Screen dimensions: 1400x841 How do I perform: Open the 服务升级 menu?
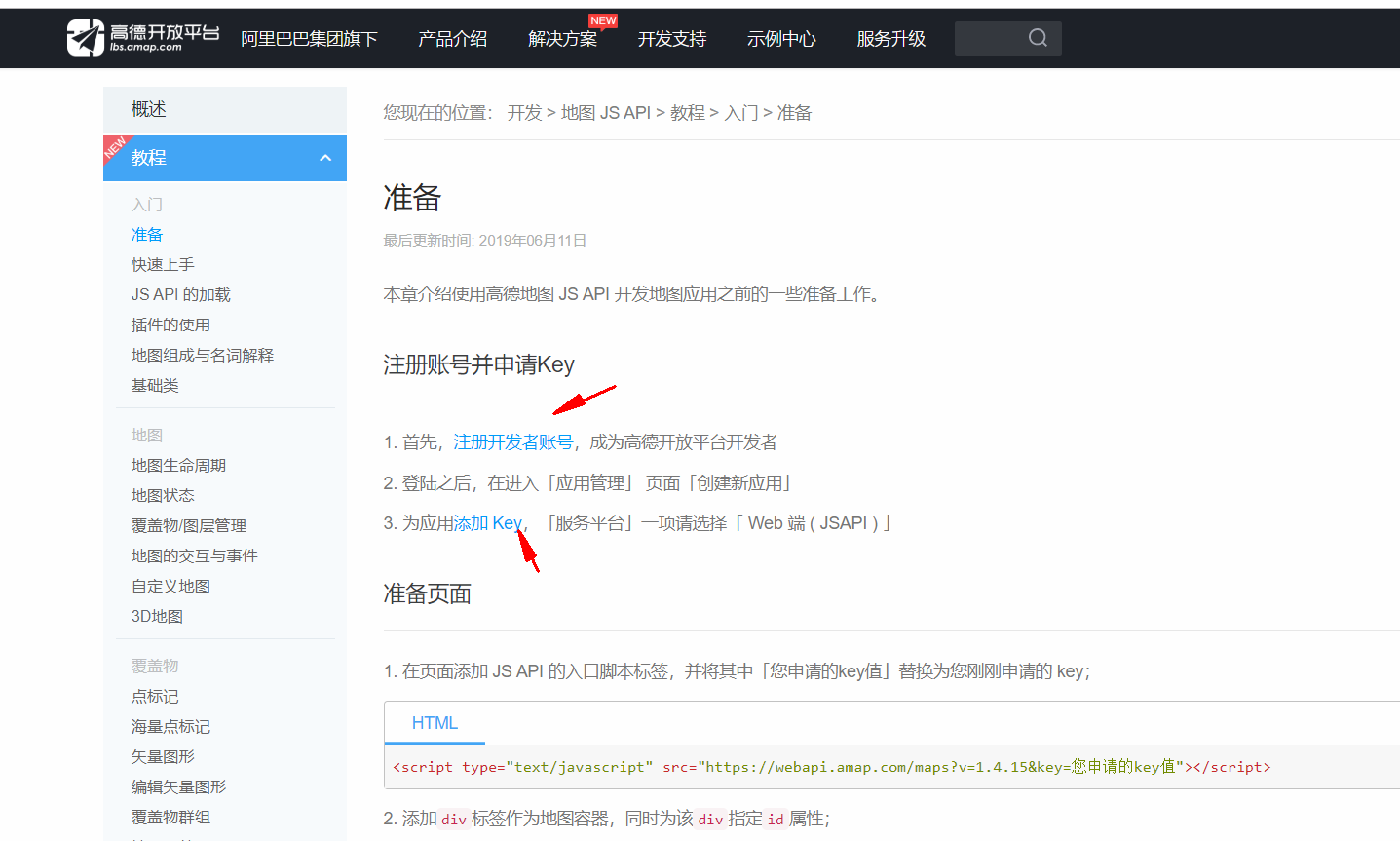click(x=891, y=39)
